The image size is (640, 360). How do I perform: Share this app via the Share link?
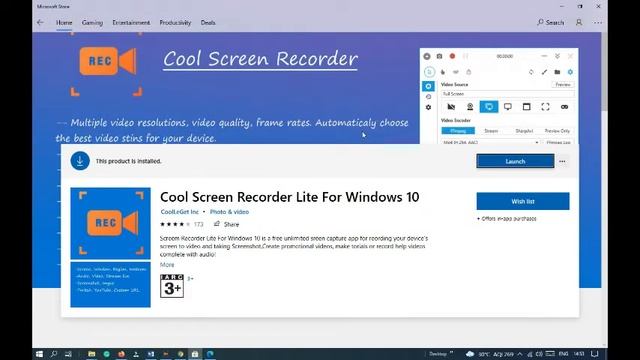pyautogui.click(x=227, y=224)
